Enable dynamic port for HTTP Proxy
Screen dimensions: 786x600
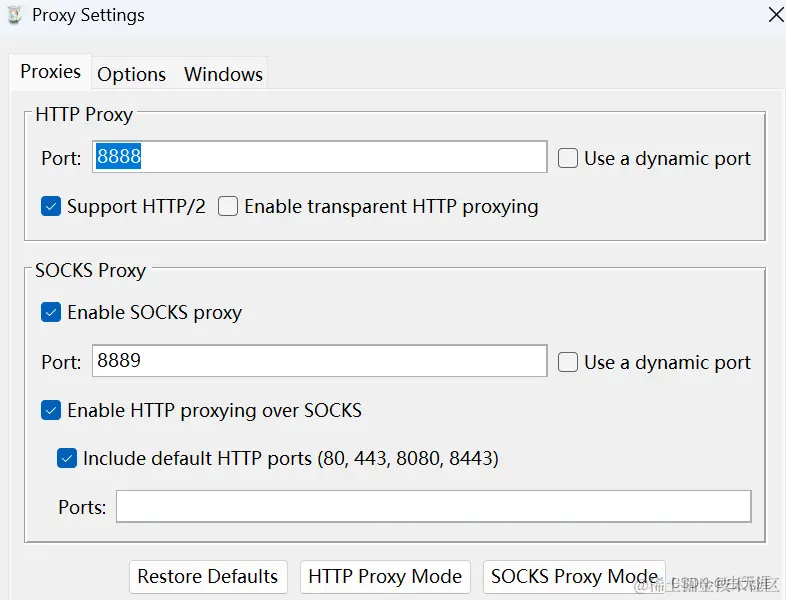[567, 158]
